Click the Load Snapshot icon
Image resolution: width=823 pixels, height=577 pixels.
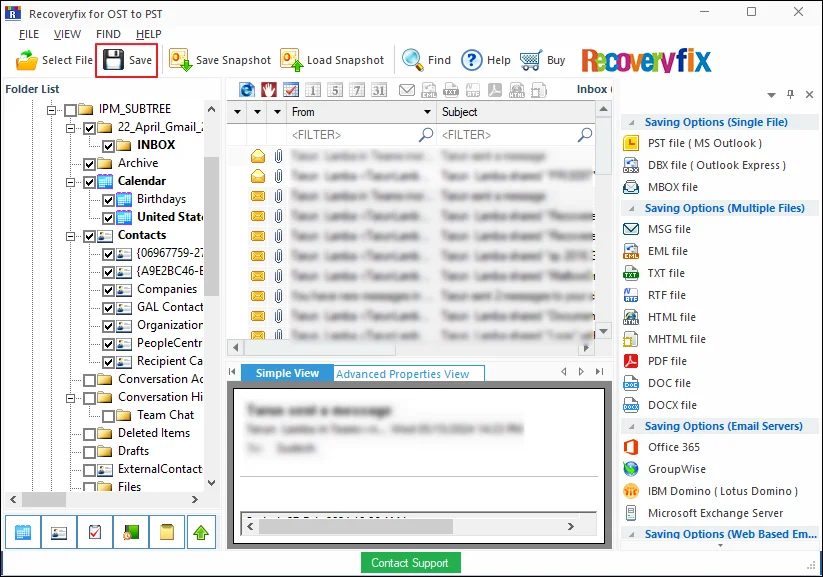[x=291, y=60]
